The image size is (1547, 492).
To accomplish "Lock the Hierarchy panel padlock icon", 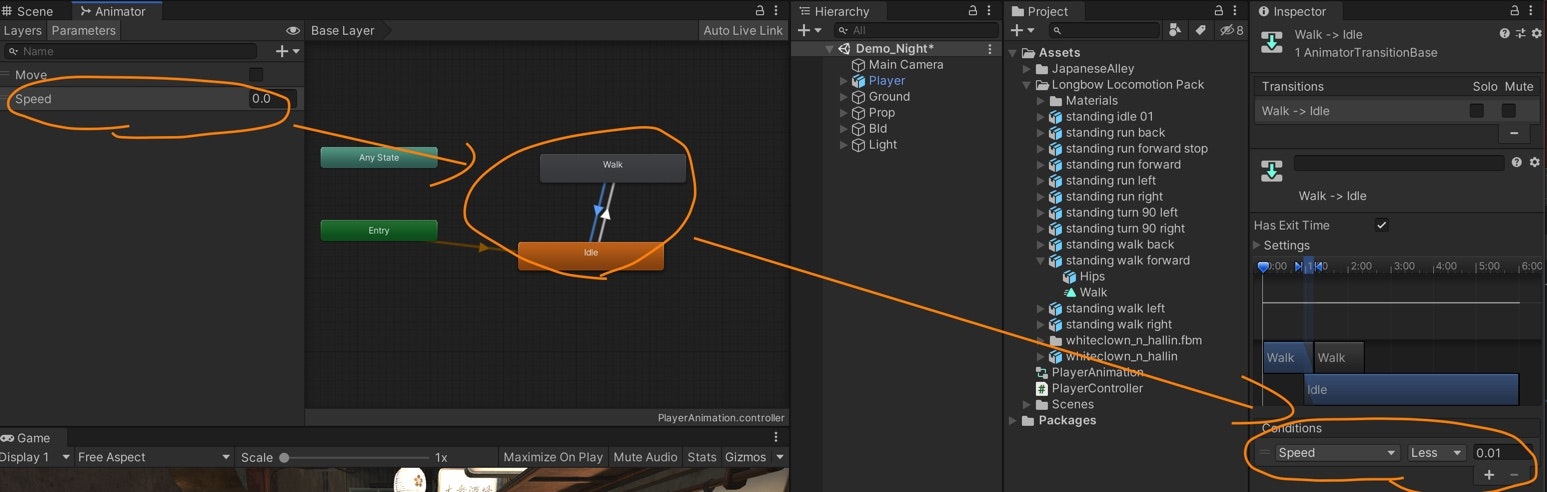I will tap(974, 11).
